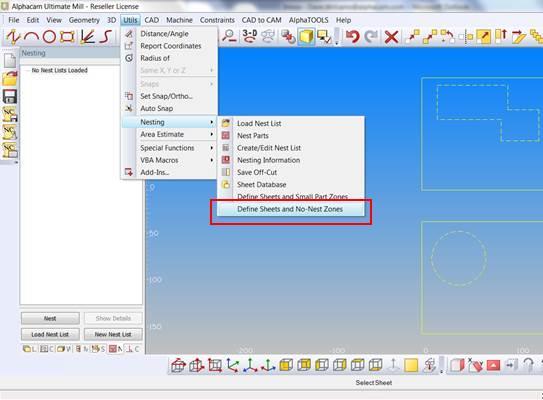Select the Spline curve tool
The image size is (543, 400).
[x=106, y=36]
